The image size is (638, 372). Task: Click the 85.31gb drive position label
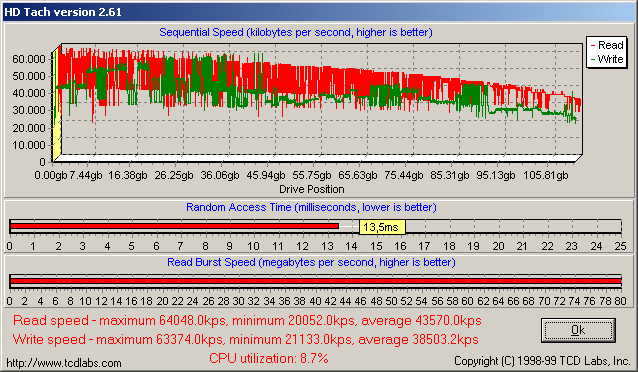click(450, 175)
